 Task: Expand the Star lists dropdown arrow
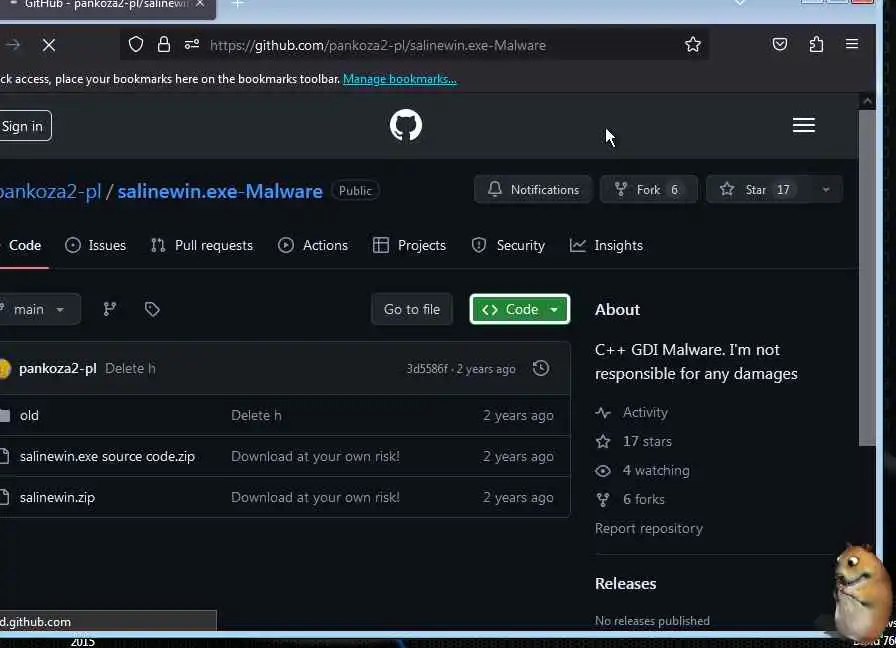[x=826, y=190]
